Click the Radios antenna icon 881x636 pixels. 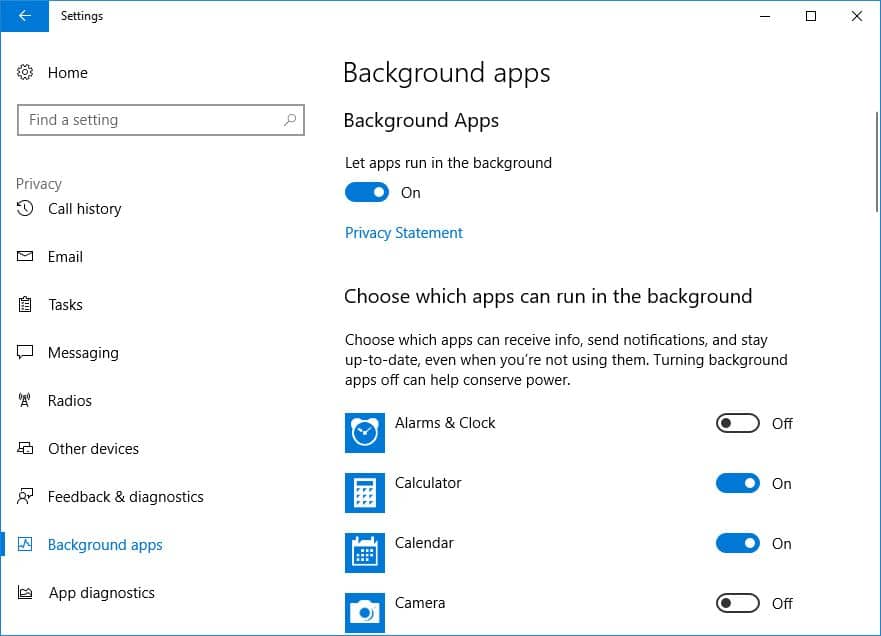point(26,401)
